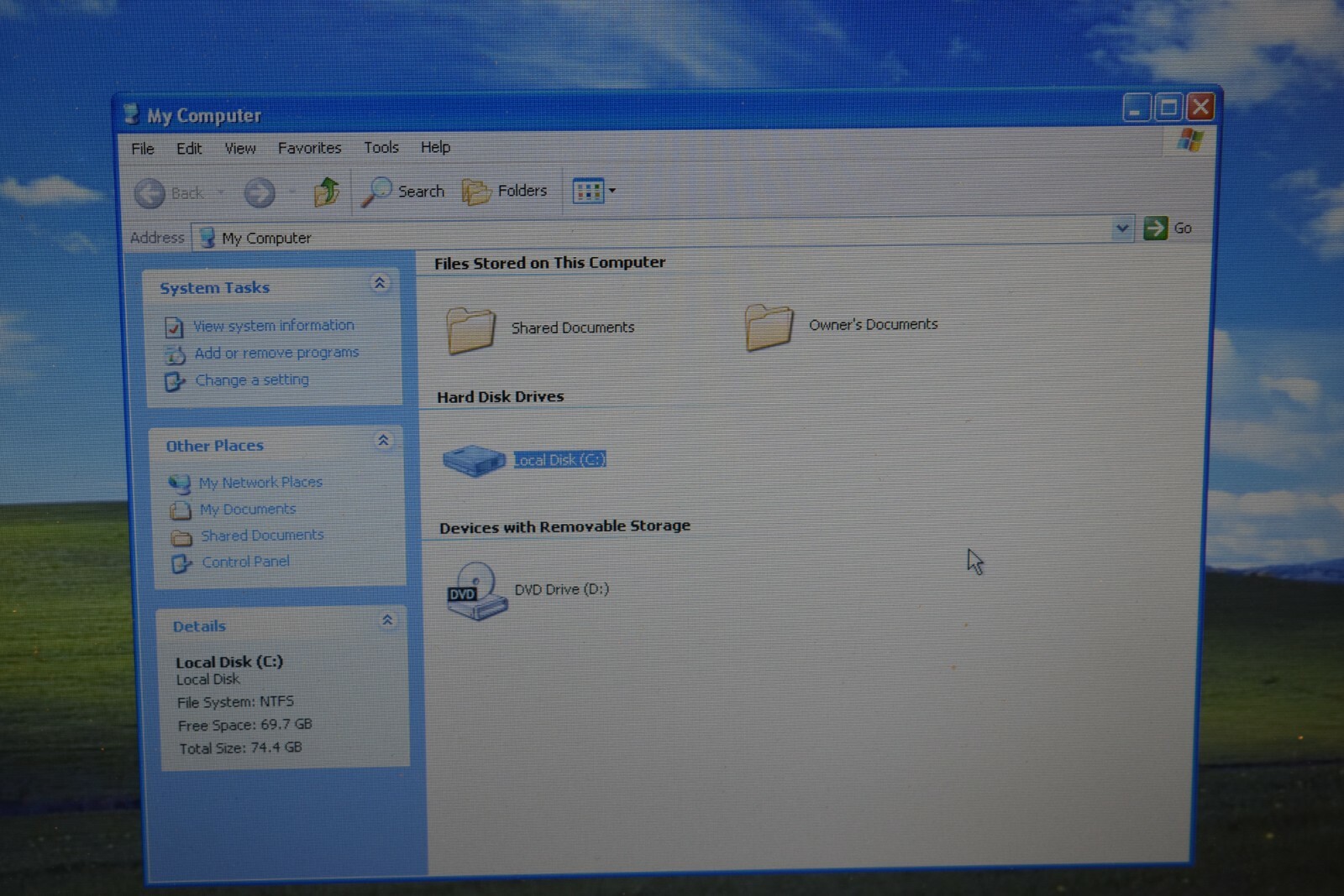Image resolution: width=1344 pixels, height=896 pixels.
Task: Open the Tools menu
Action: pyautogui.click(x=381, y=147)
